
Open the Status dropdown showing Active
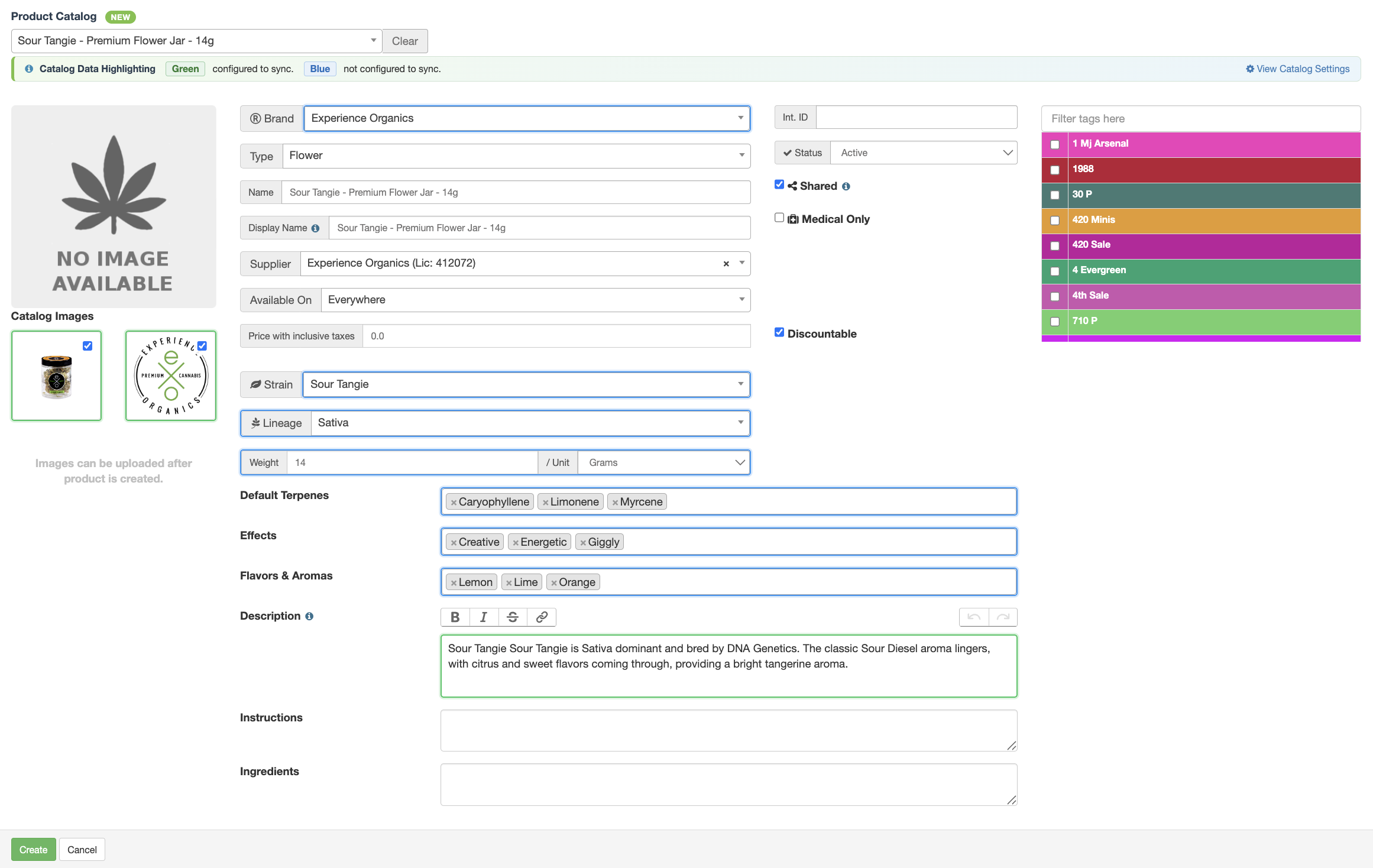(x=924, y=153)
